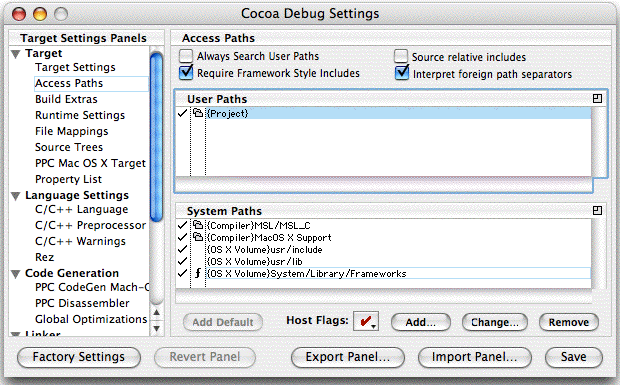Open Build Extras panel
Image resolution: width=620 pixels, height=385 pixels.
(66, 99)
